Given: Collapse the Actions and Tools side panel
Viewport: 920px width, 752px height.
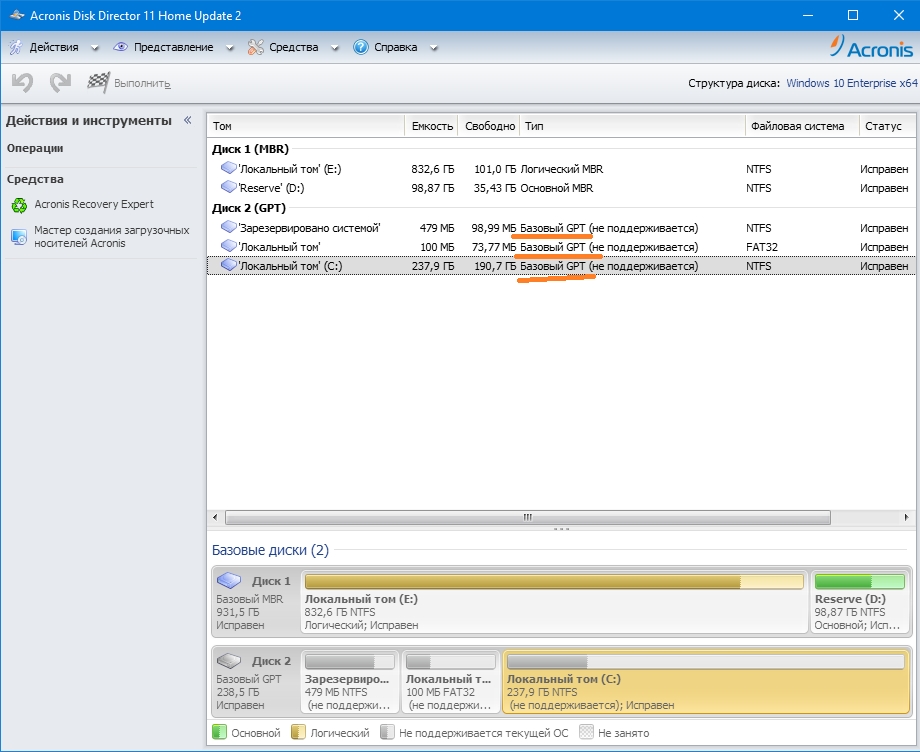Looking at the screenshot, I should pyautogui.click(x=187, y=120).
